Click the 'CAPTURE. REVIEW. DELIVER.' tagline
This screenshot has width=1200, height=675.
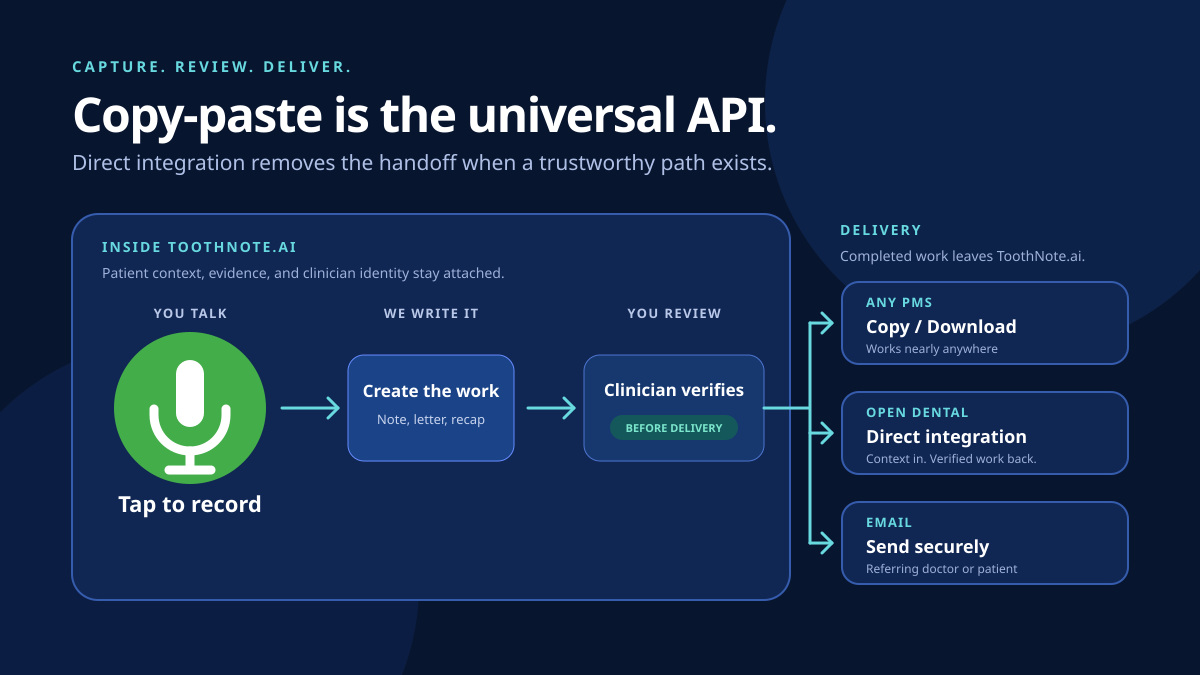[212, 67]
